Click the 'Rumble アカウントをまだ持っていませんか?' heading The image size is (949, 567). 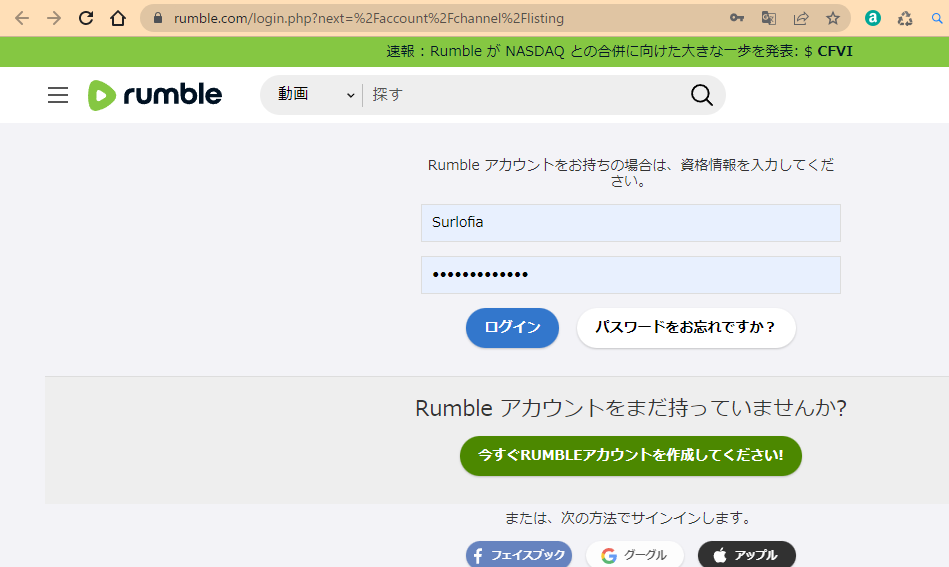tap(631, 408)
